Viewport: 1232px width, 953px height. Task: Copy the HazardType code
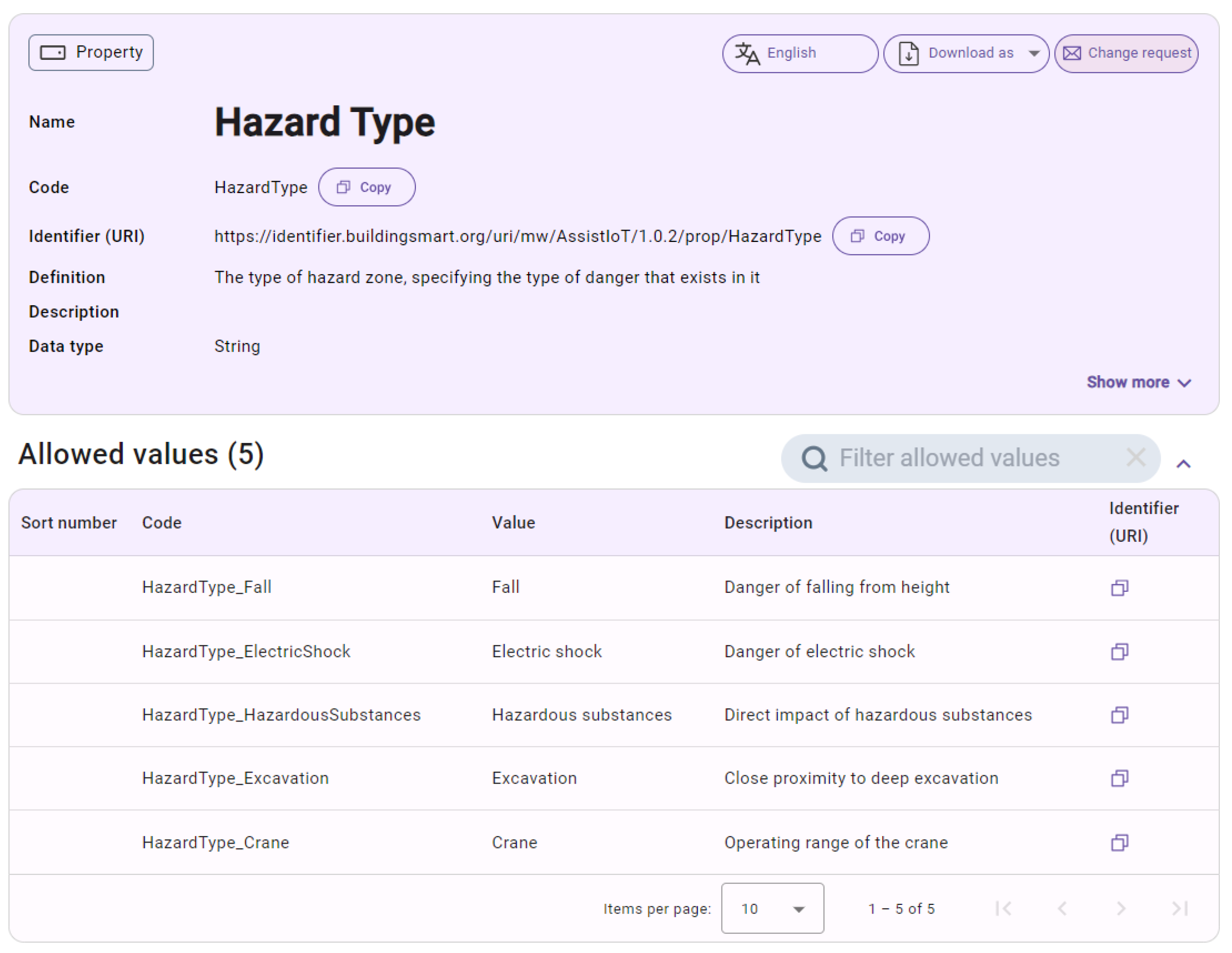[x=367, y=187]
